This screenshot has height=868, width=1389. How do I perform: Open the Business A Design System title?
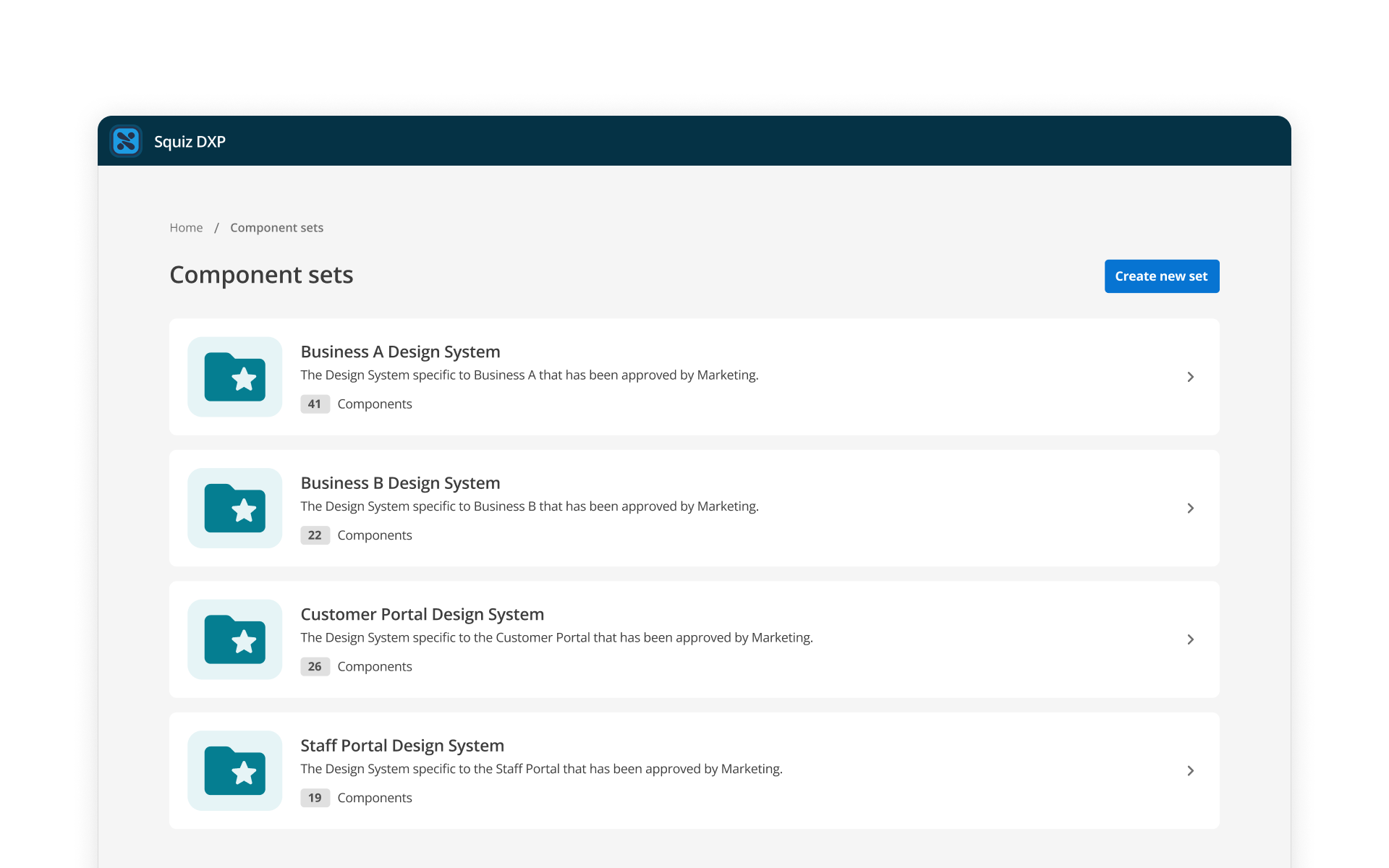click(x=400, y=352)
